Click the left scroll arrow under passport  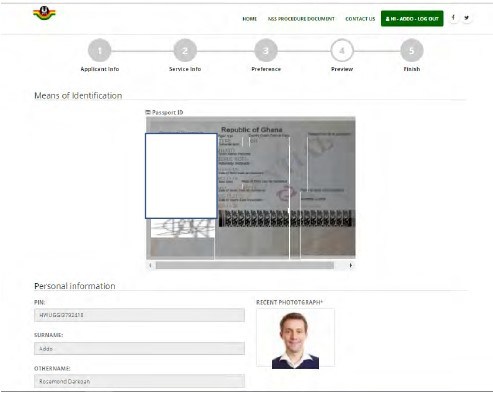(150, 265)
